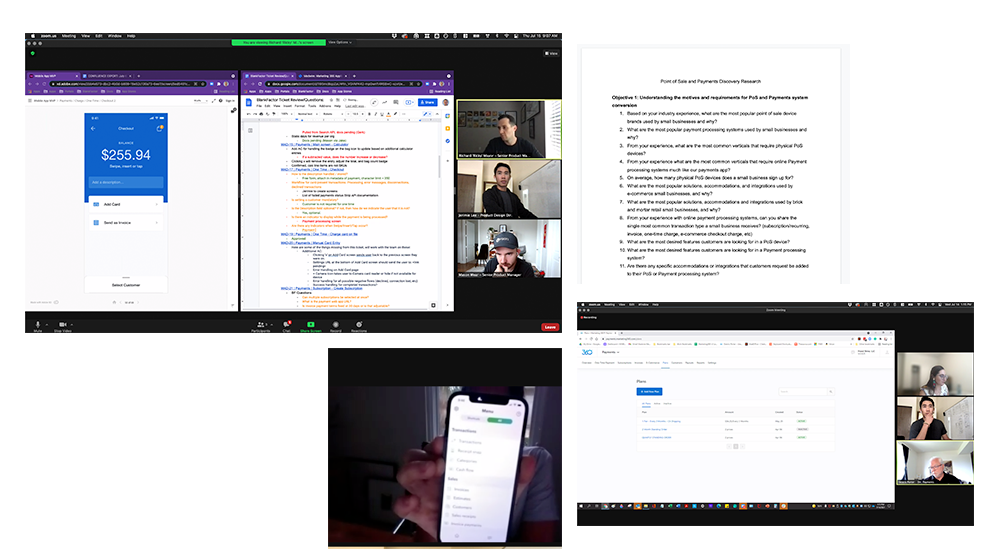The height and width of the screenshot is (560, 1000).
Task: Select the Mobile App MVP browser tab
Action: pyautogui.click(x=54, y=76)
